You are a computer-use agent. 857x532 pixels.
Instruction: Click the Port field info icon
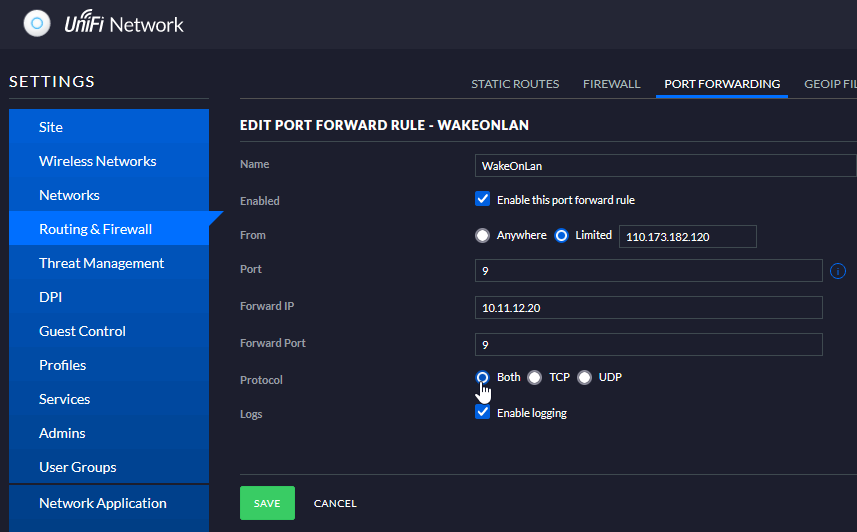point(837,271)
